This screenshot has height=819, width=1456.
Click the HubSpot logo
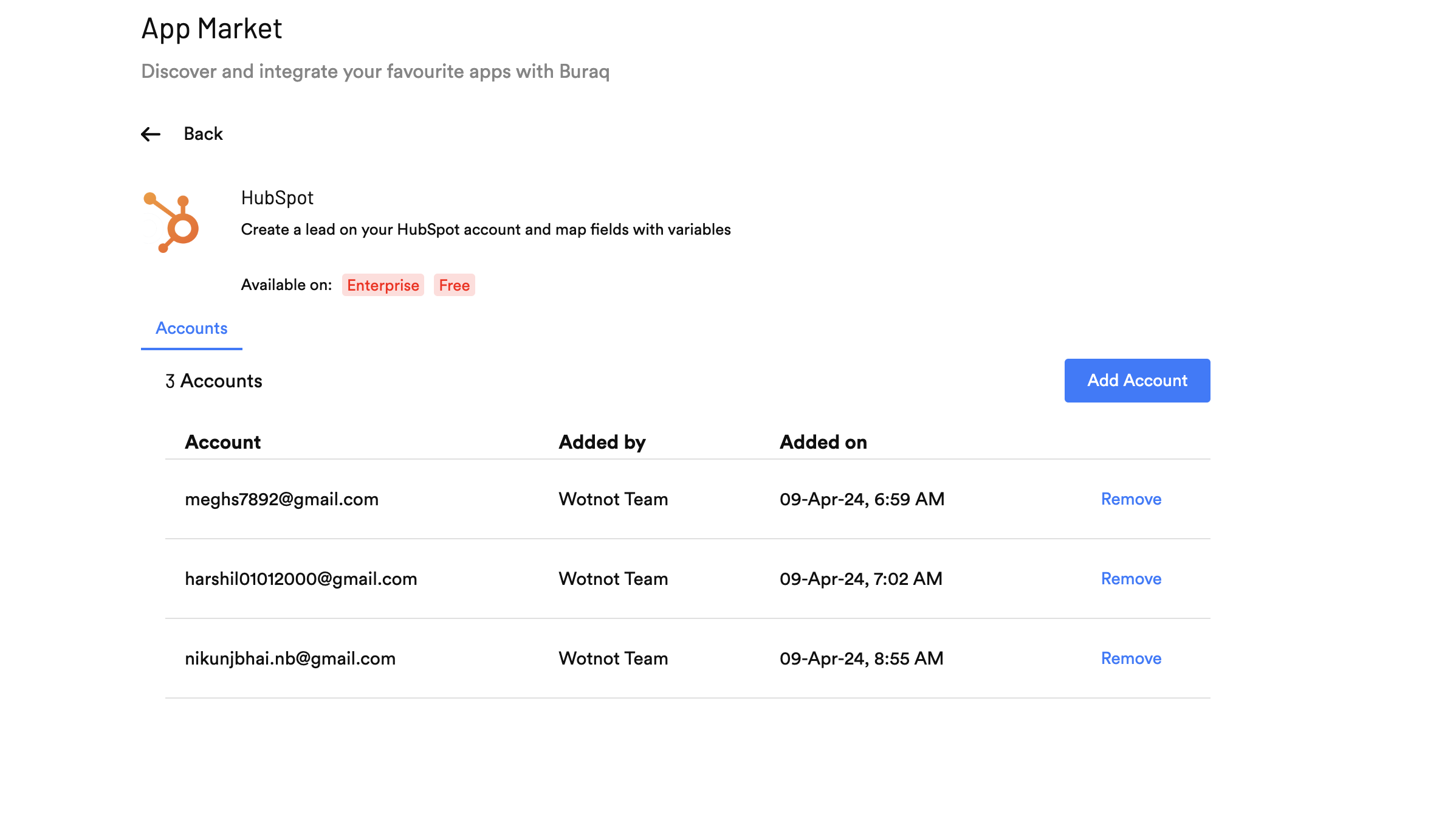pyautogui.click(x=170, y=225)
